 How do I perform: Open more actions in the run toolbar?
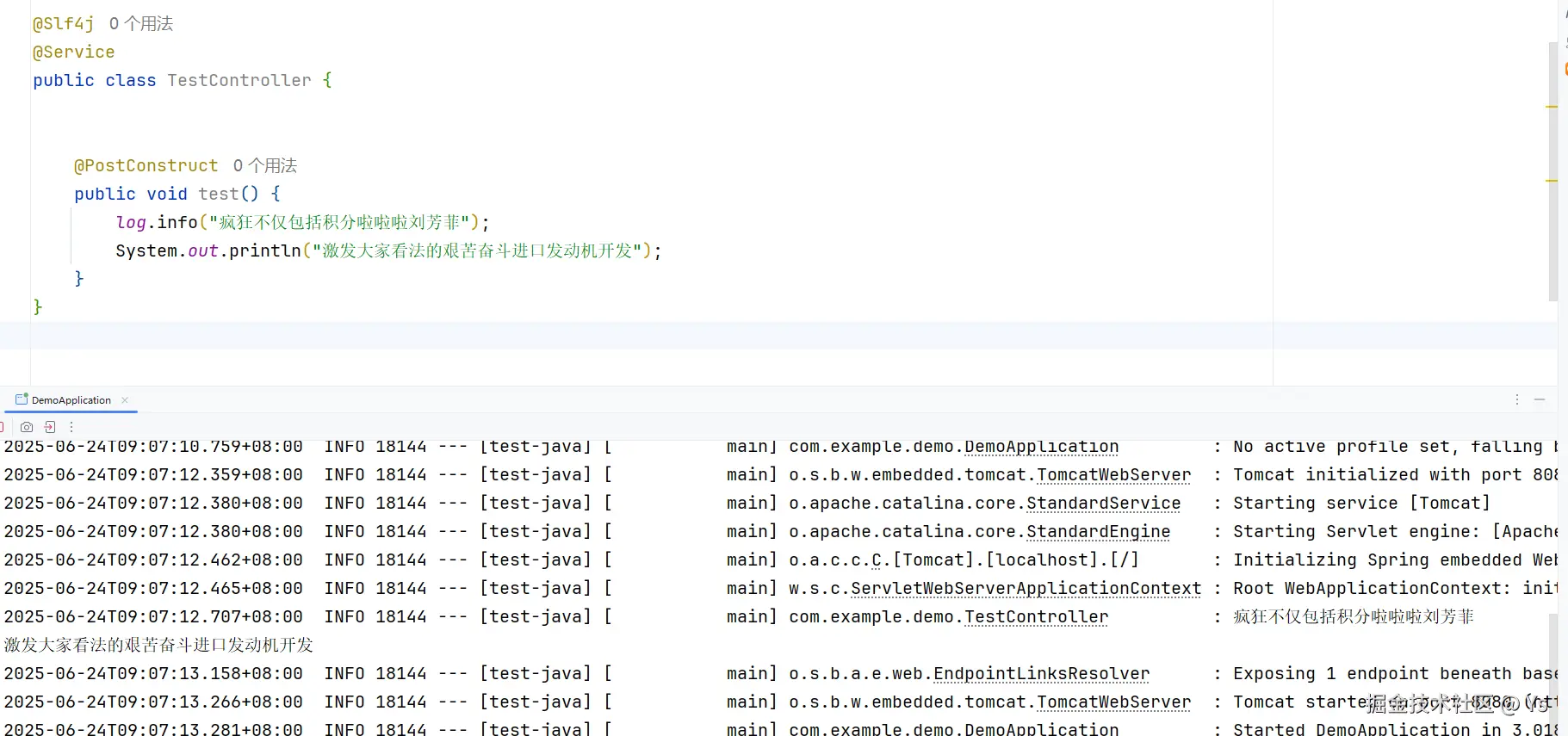click(x=71, y=427)
